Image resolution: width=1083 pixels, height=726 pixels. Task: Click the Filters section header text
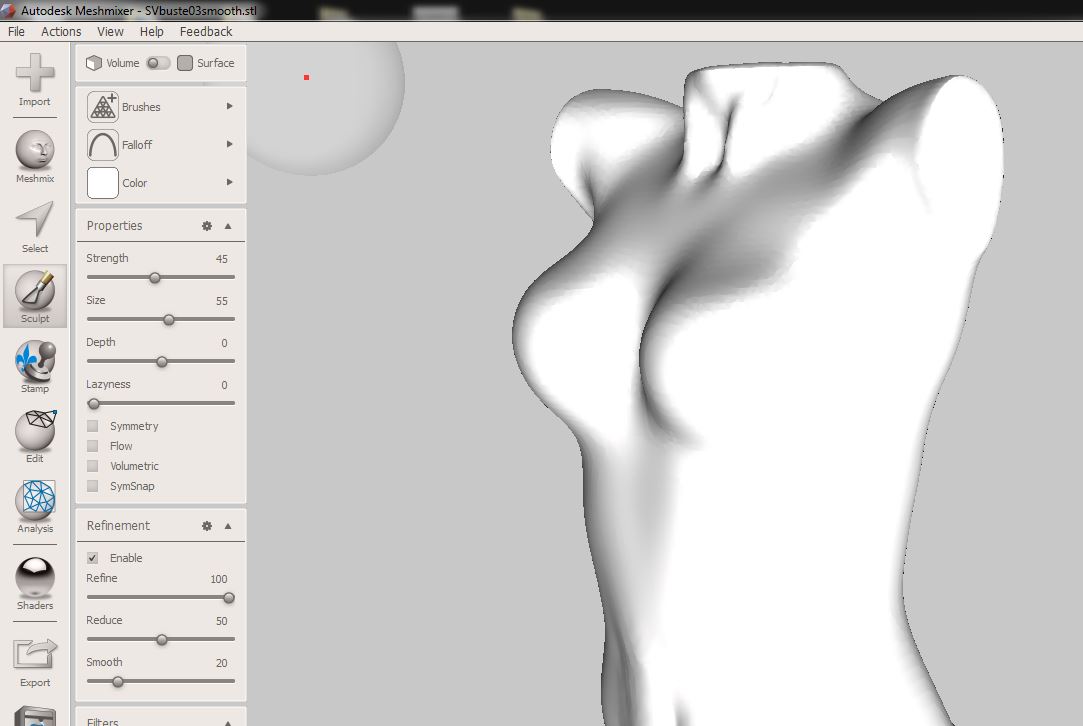tap(103, 722)
